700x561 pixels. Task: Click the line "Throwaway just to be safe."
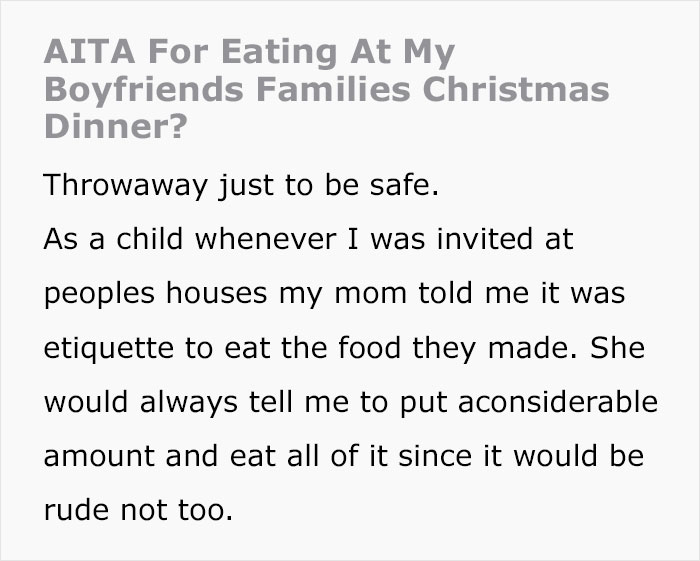tap(241, 186)
